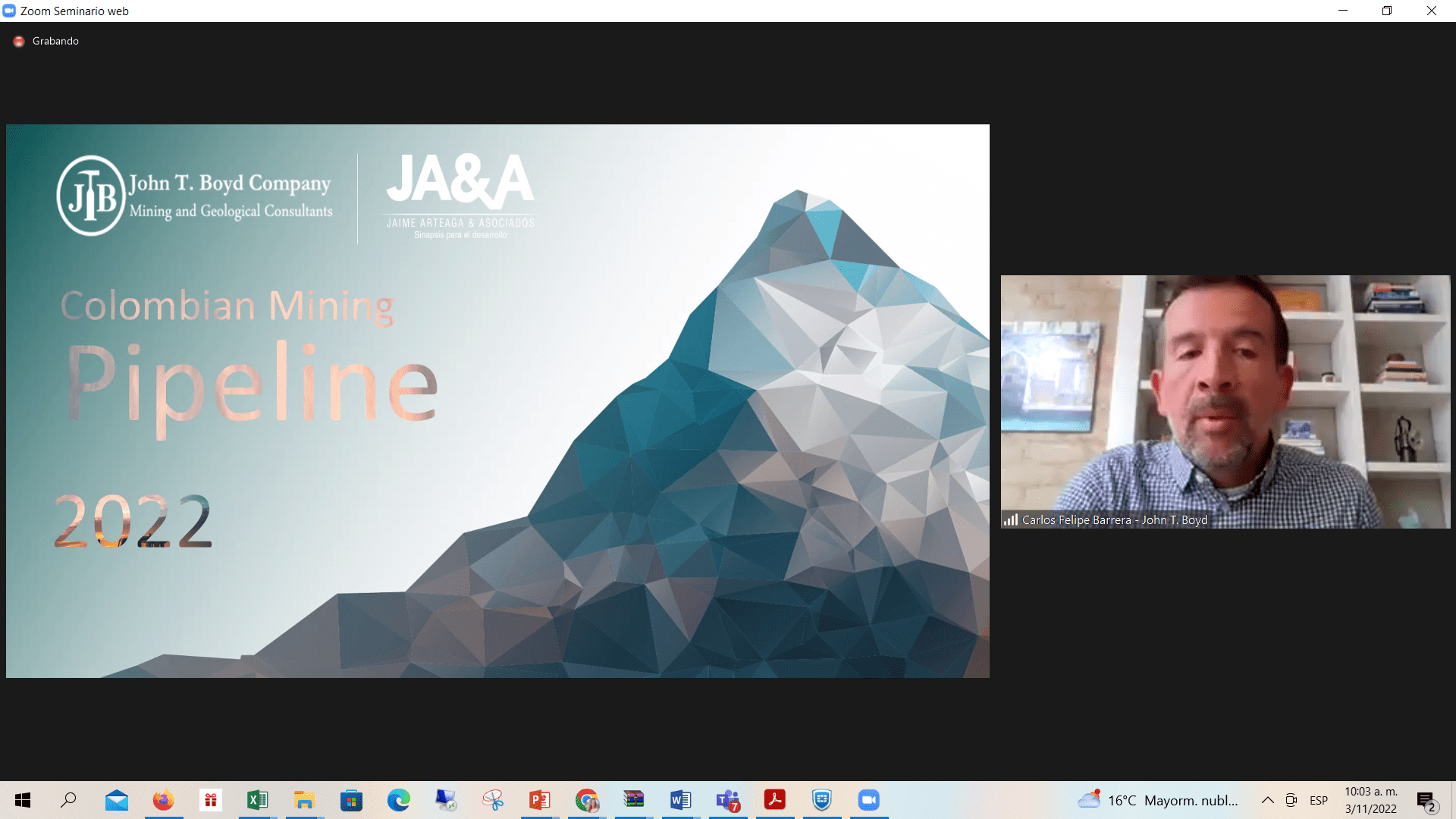This screenshot has height=819, width=1456.
Task: Open the blue shield security app
Action: [822, 800]
